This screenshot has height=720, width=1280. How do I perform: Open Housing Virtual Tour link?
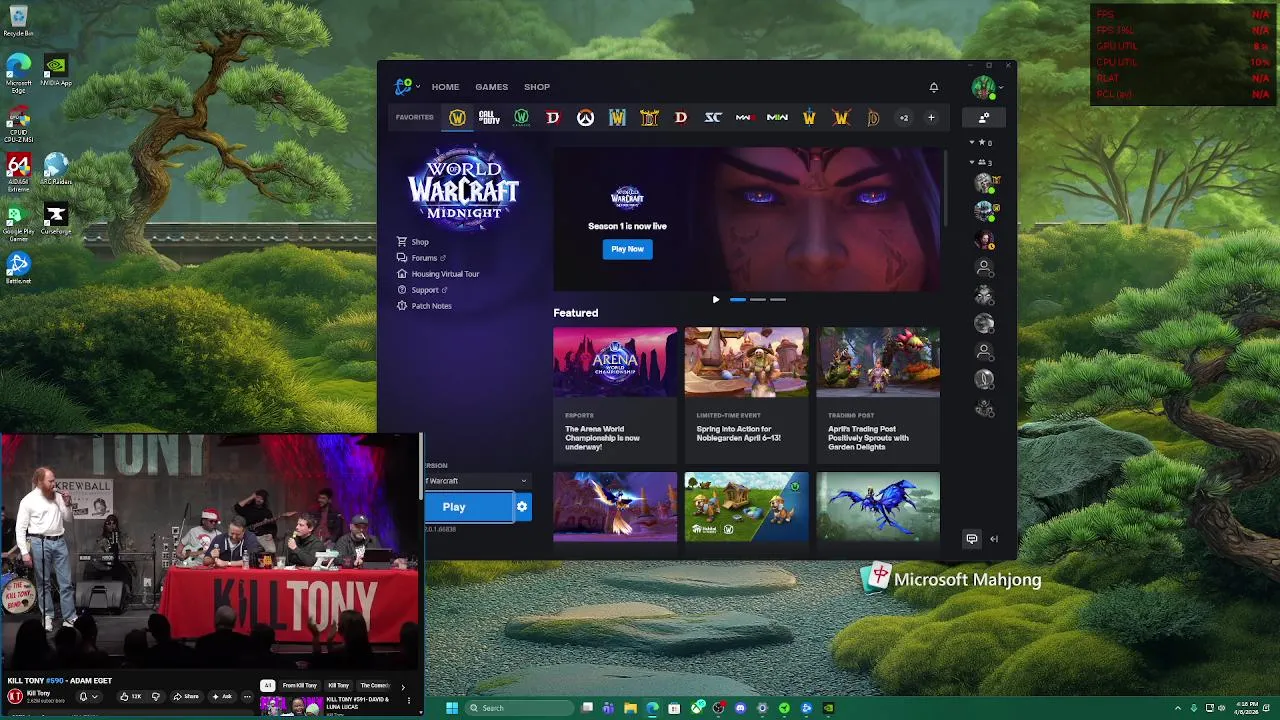[438, 274]
